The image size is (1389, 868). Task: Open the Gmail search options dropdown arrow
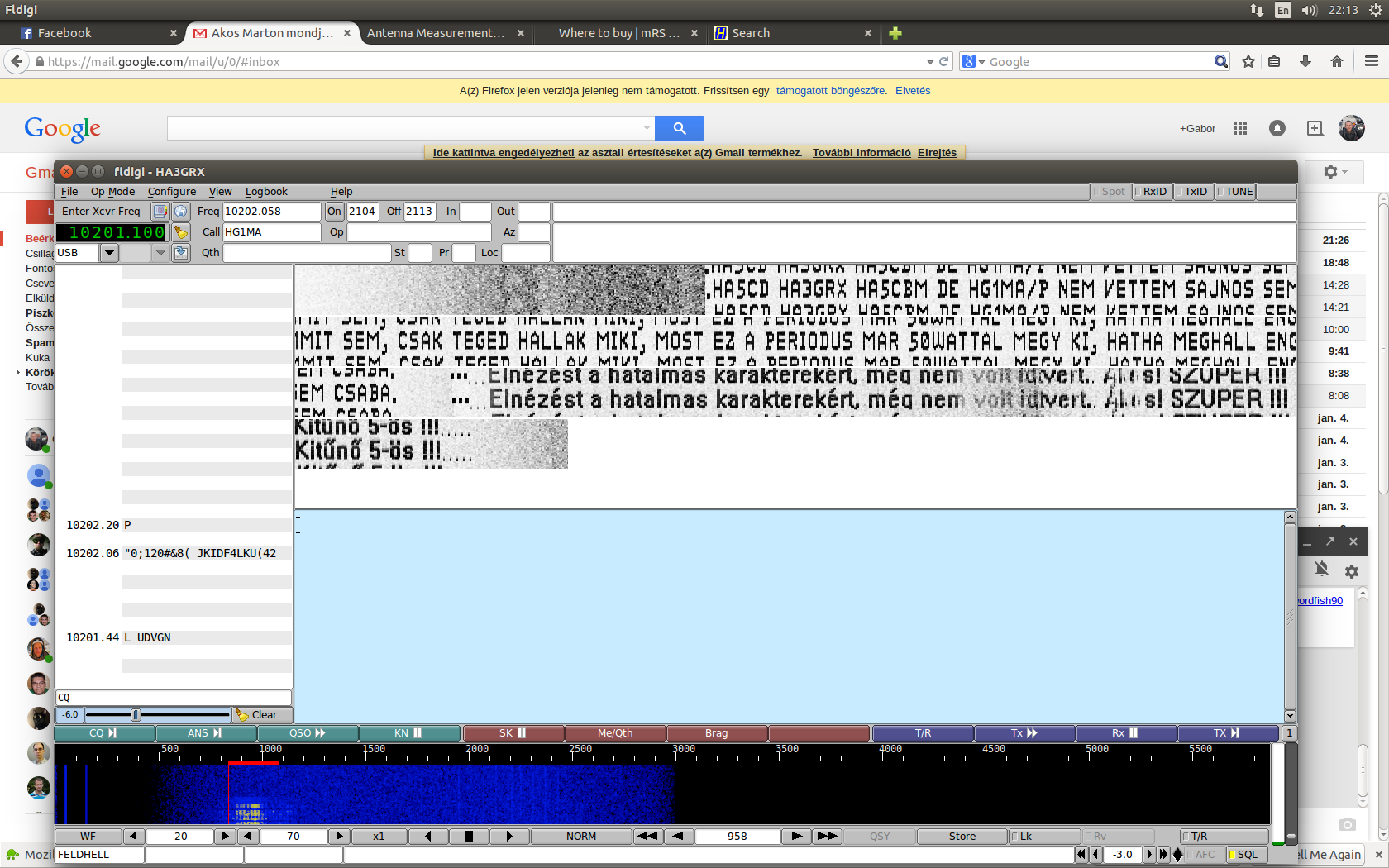(x=647, y=128)
